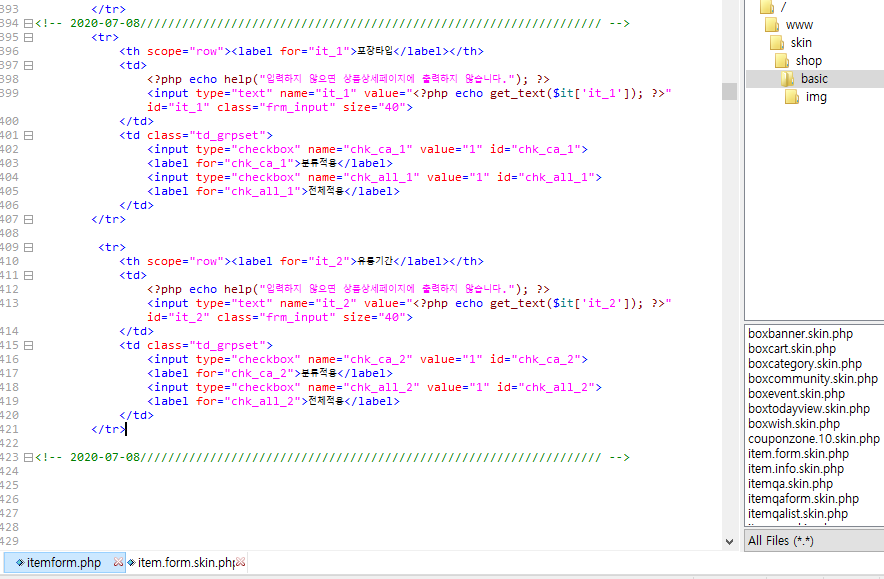
Task: Click the skin folder icon in tree
Action: (x=777, y=42)
